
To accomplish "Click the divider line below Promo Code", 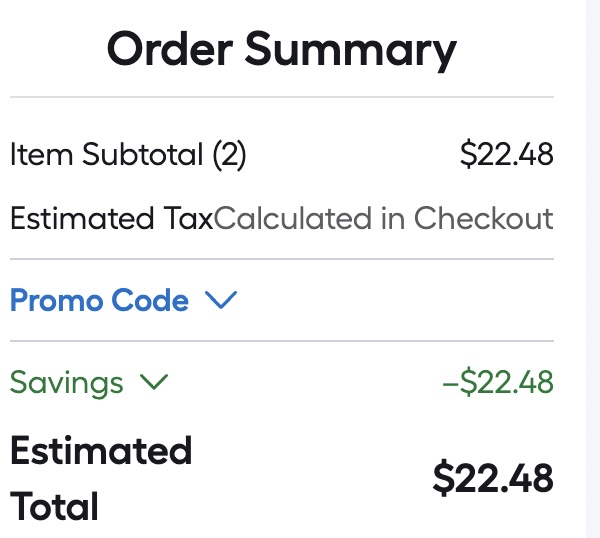I will tap(281, 341).
